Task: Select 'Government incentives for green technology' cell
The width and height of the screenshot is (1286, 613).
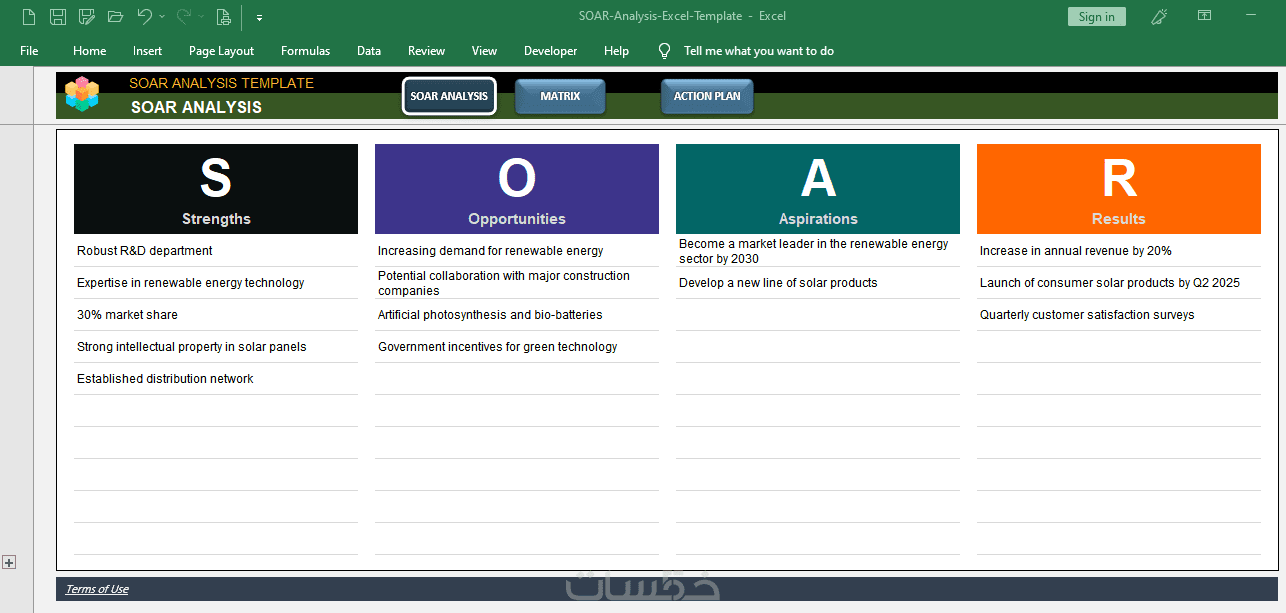Action: click(517, 347)
